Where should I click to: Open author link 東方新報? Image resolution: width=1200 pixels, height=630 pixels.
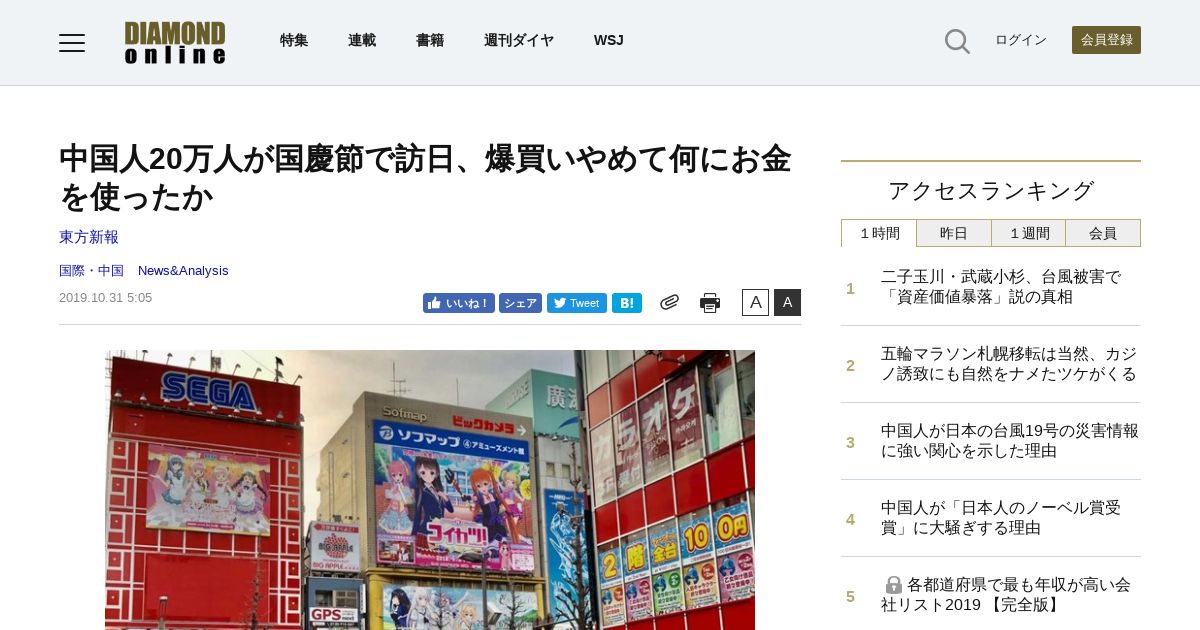[89, 237]
